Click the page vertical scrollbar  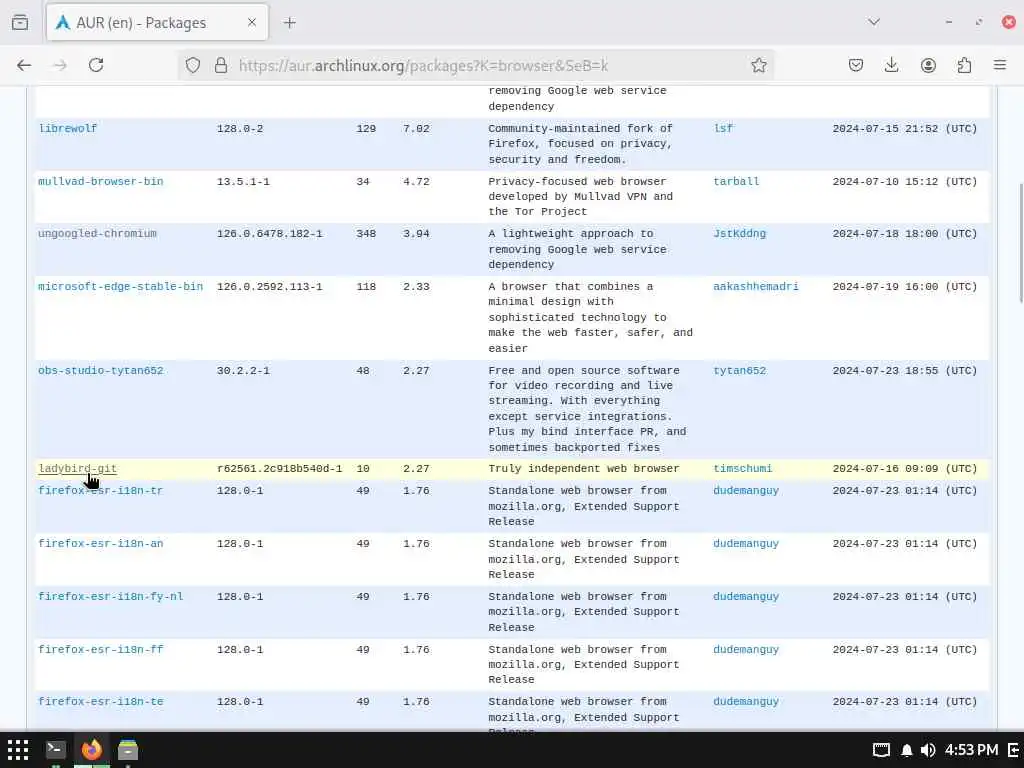[x=1019, y=242]
